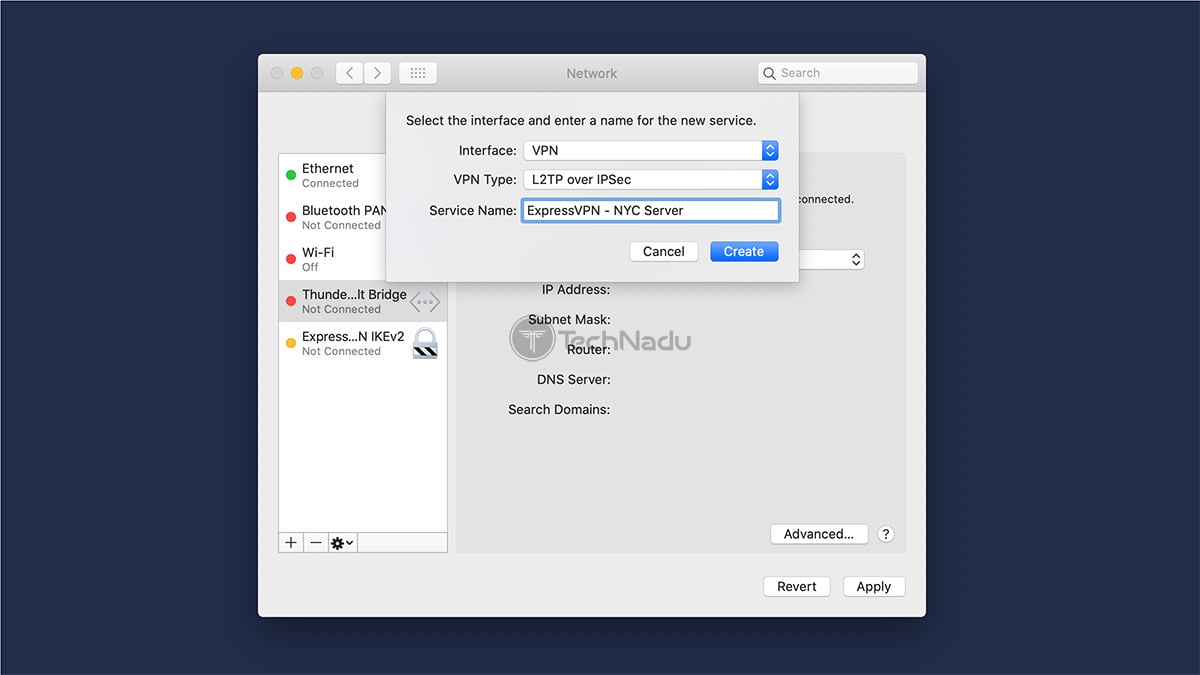Image resolution: width=1200 pixels, height=675 pixels.
Task: Create the new VPN service
Action: pyautogui.click(x=744, y=252)
